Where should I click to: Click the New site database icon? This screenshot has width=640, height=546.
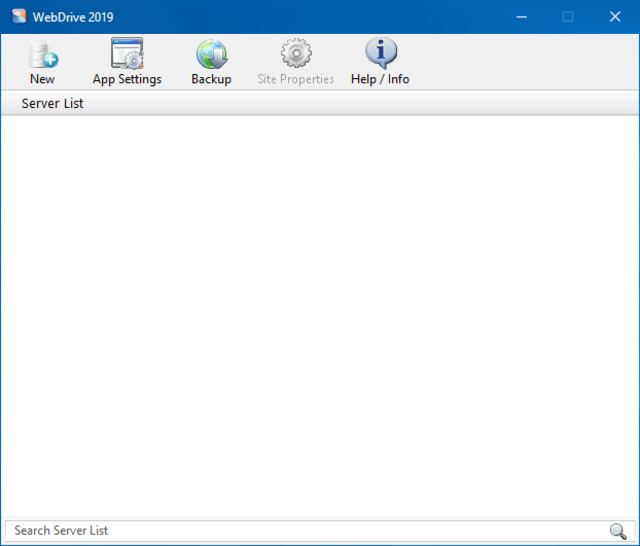pos(42,54)
